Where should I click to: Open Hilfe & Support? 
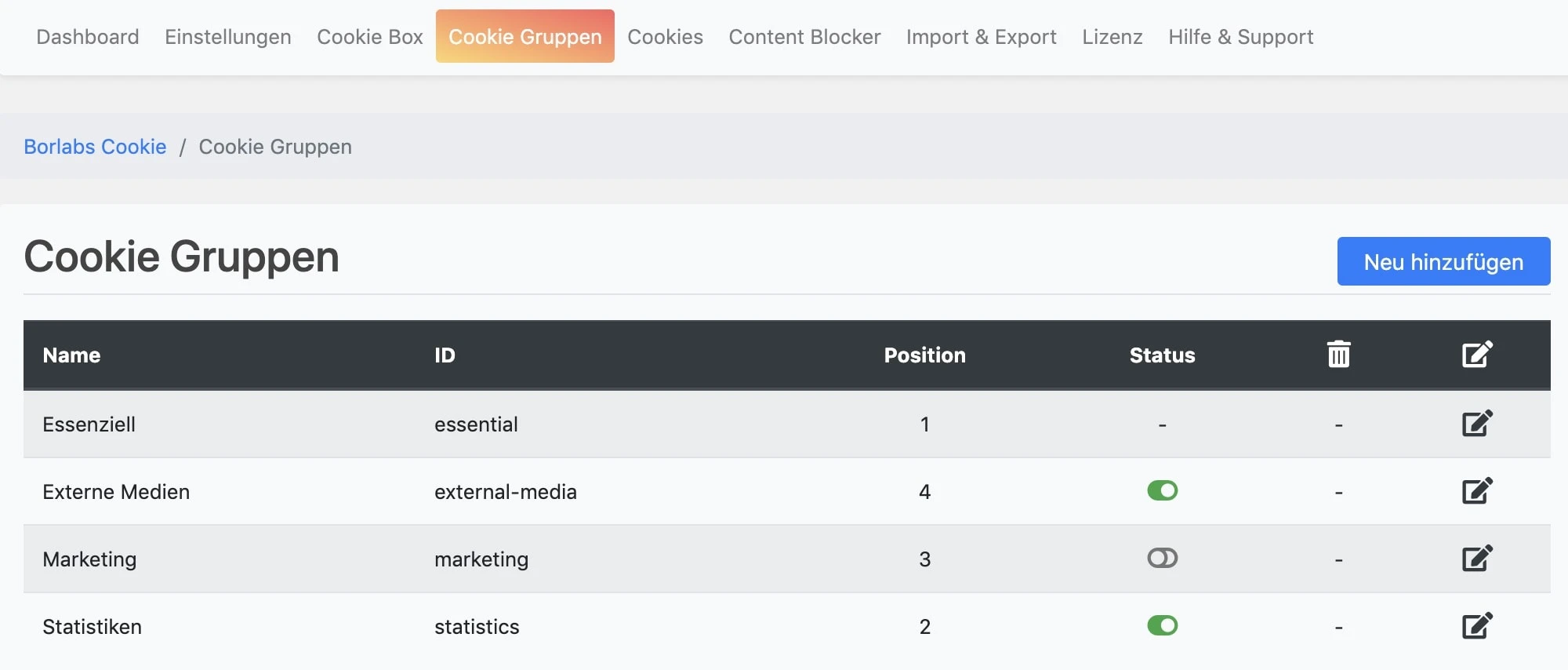click(1240, 36)
